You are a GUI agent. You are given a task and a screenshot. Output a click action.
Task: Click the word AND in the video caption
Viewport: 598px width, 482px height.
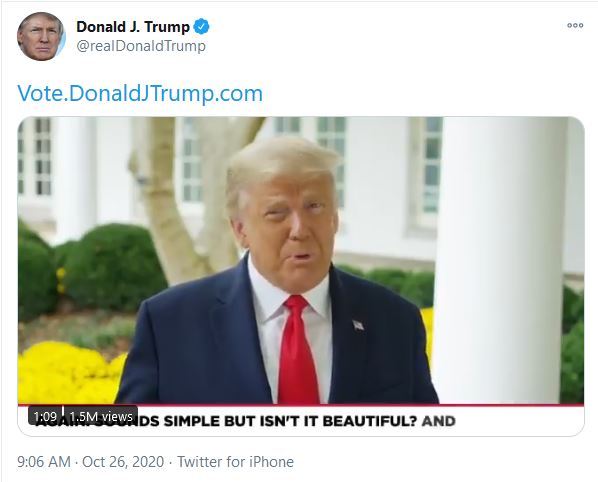coord(439,421)
